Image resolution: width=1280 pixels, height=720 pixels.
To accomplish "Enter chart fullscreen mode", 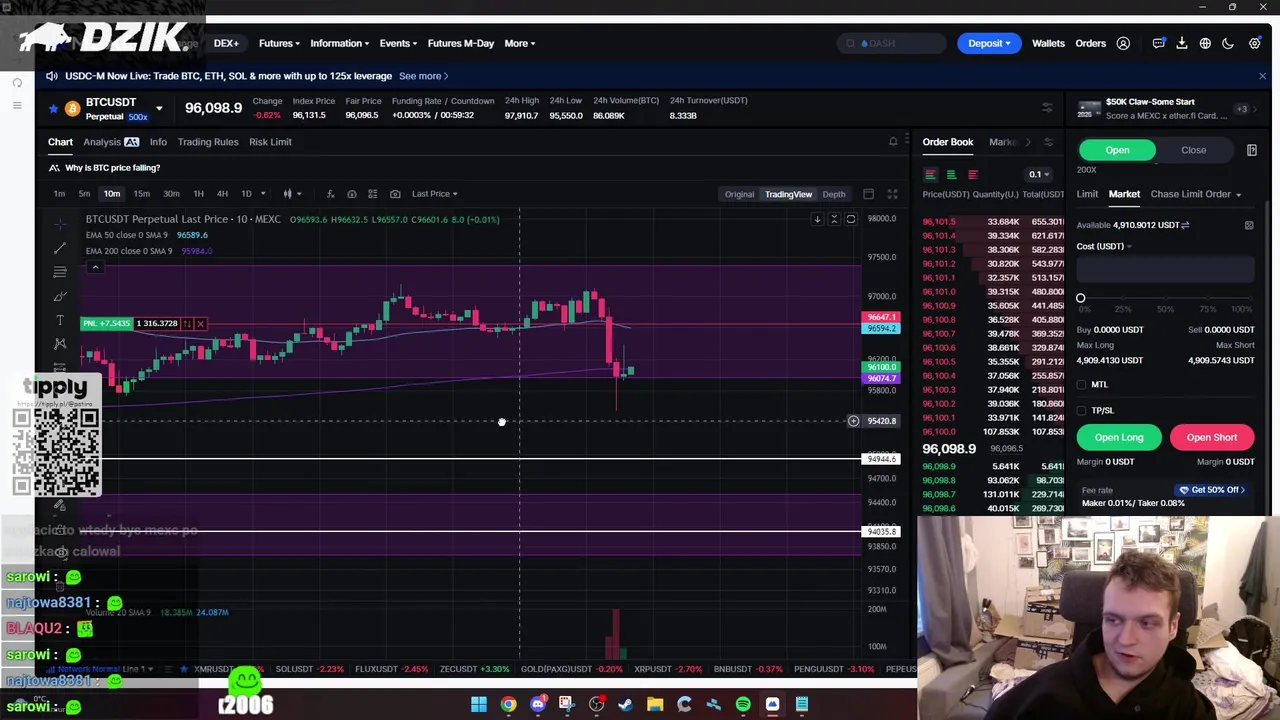I will click(892, 194).
